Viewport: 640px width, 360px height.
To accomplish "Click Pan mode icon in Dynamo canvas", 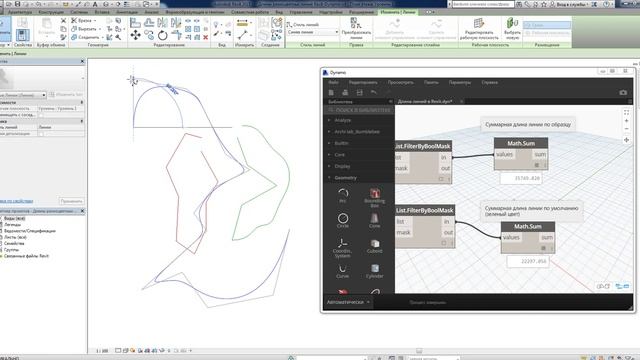I will tap(626, 140).
